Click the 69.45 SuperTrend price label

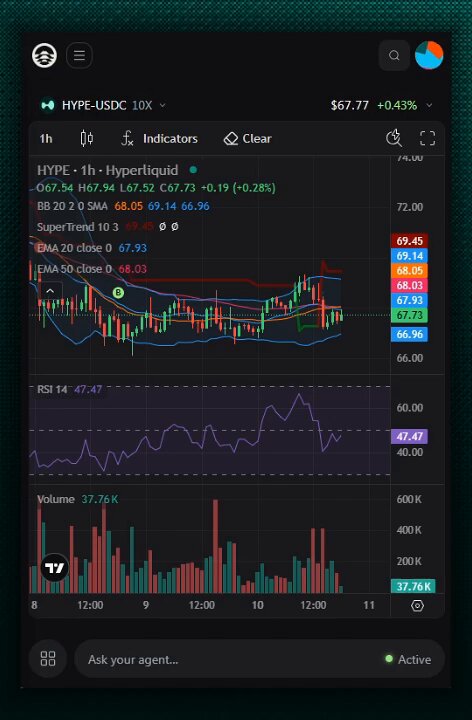tap(409, 241)
